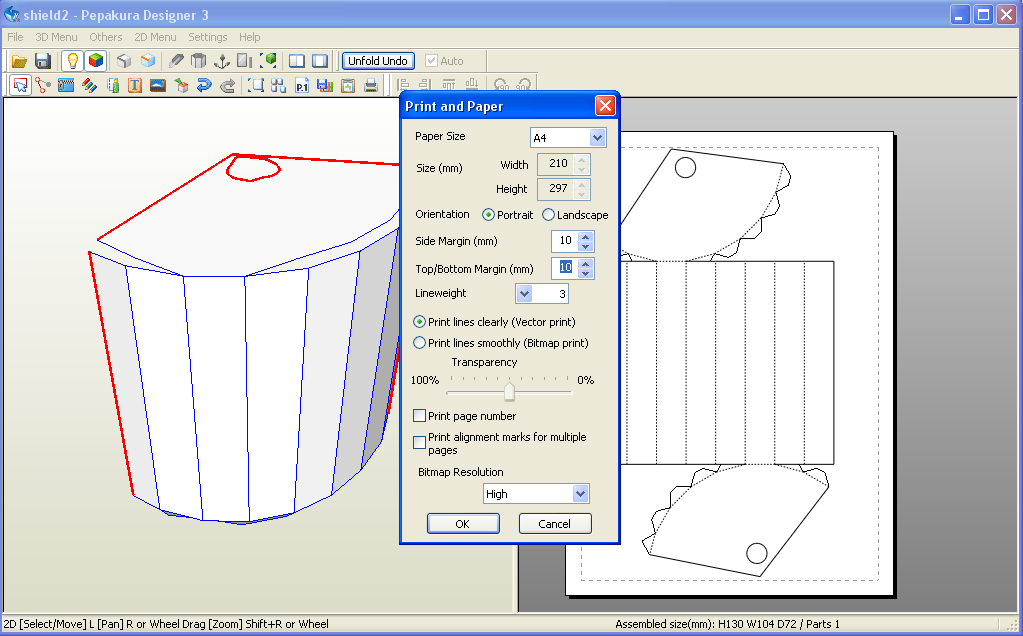Click the green cube fit-view icon
Screen dimensions: 1023x636
268,61
